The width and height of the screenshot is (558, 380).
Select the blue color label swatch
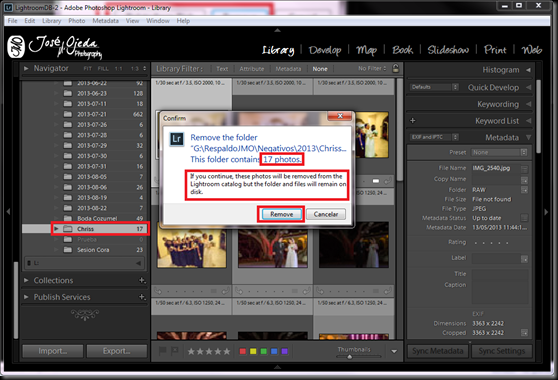point(274,351)
